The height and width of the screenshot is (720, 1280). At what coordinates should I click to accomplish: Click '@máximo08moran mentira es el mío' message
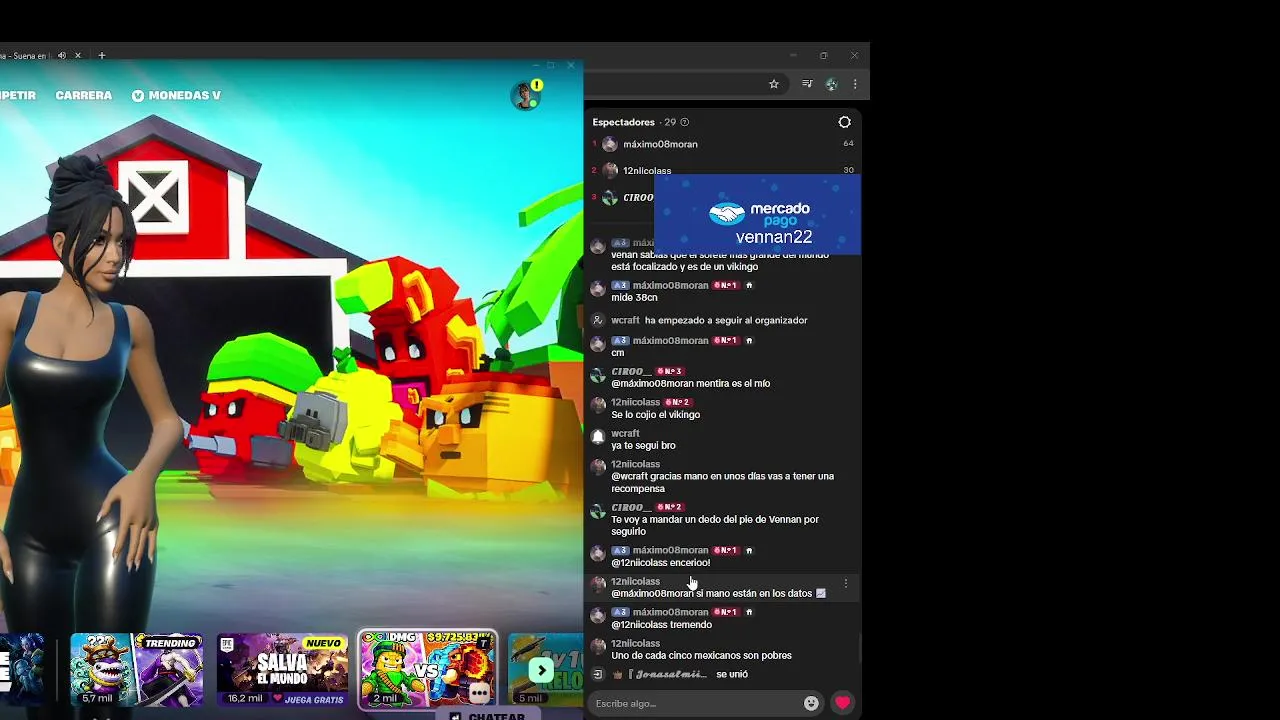coord(690,384)
